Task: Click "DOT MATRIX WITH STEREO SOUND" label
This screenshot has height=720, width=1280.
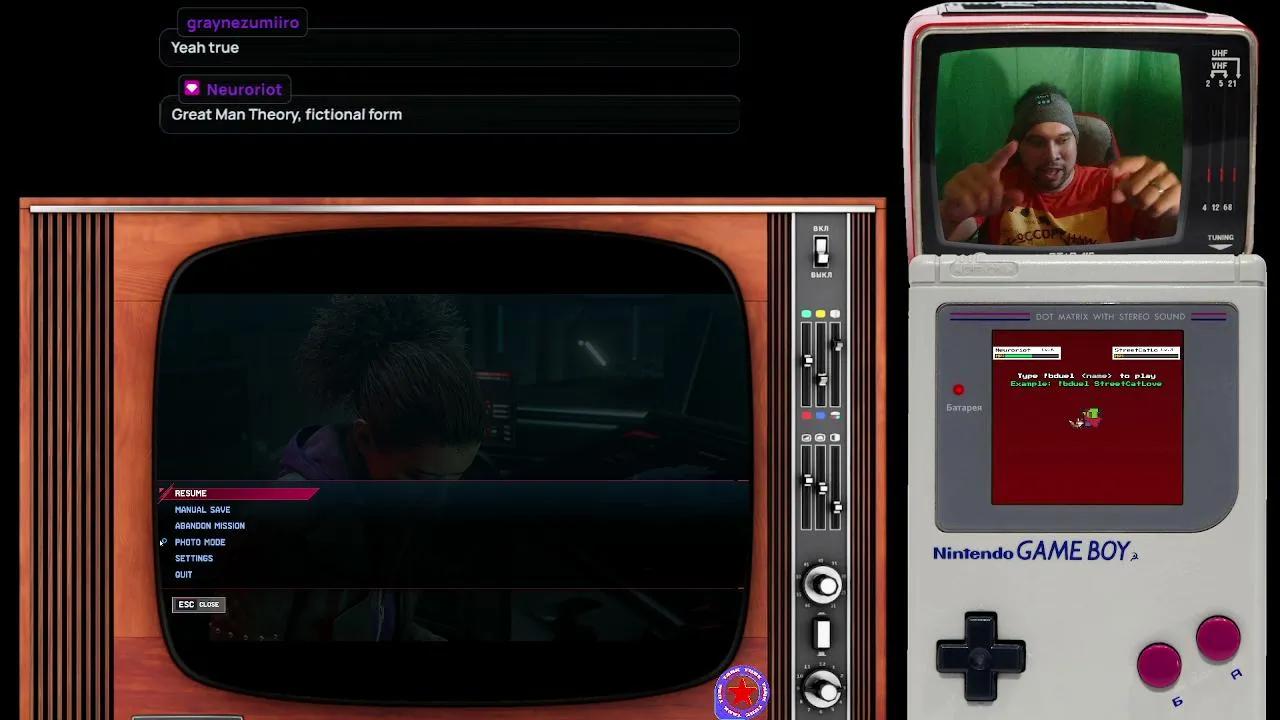Action: pos(1110,317)
